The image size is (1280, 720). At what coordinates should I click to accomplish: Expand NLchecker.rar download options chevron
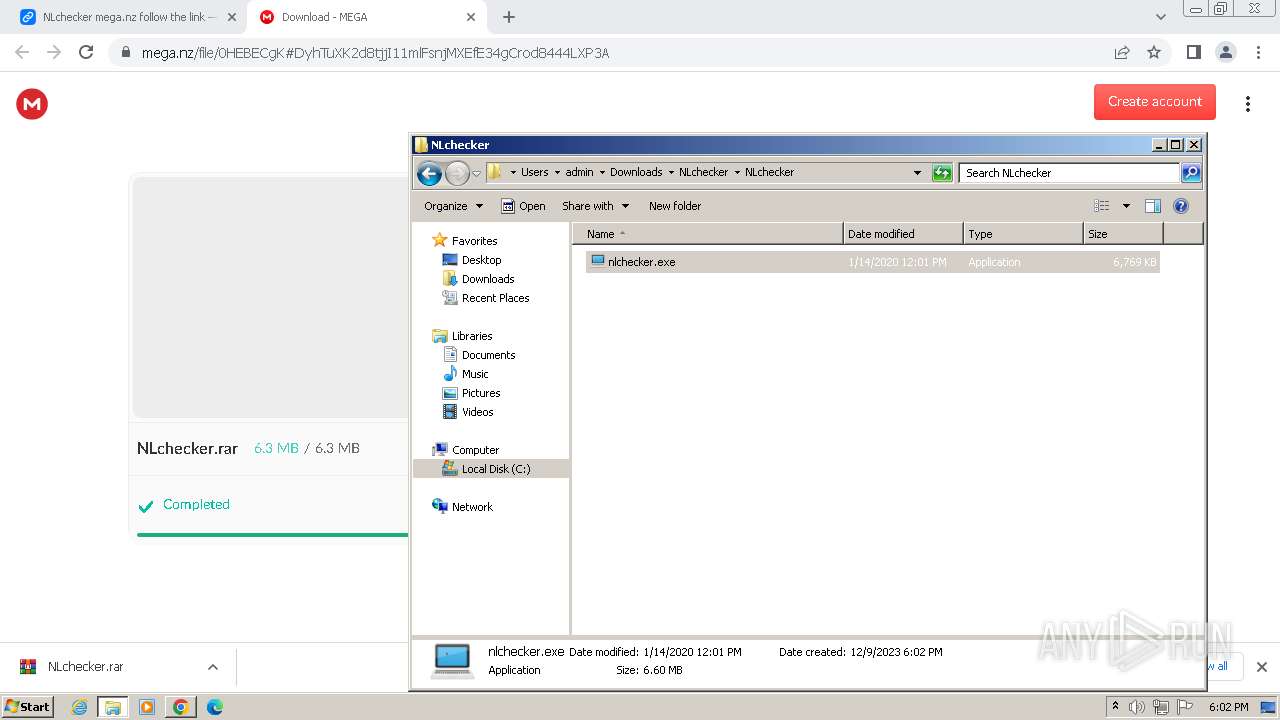point(212,667)
